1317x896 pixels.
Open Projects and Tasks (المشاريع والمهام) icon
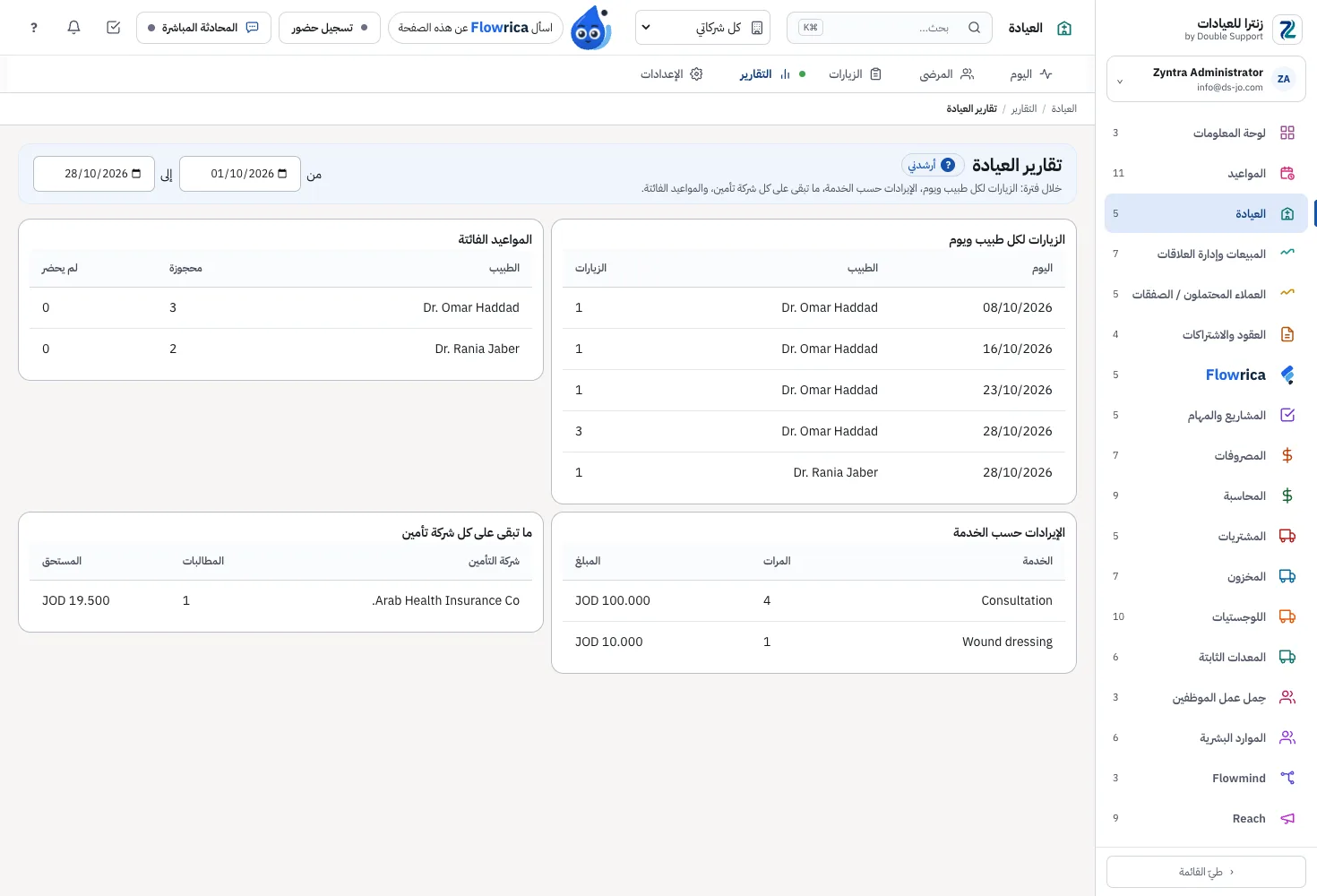click(x=1287, y=415)
